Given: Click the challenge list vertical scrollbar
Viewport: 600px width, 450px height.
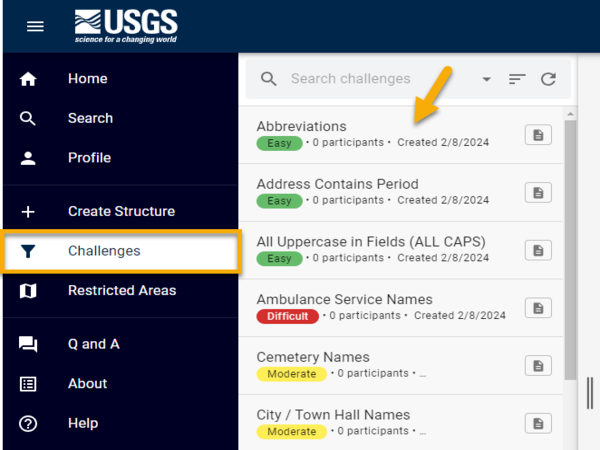Looking at the screenshot, I should pos(570,249).
